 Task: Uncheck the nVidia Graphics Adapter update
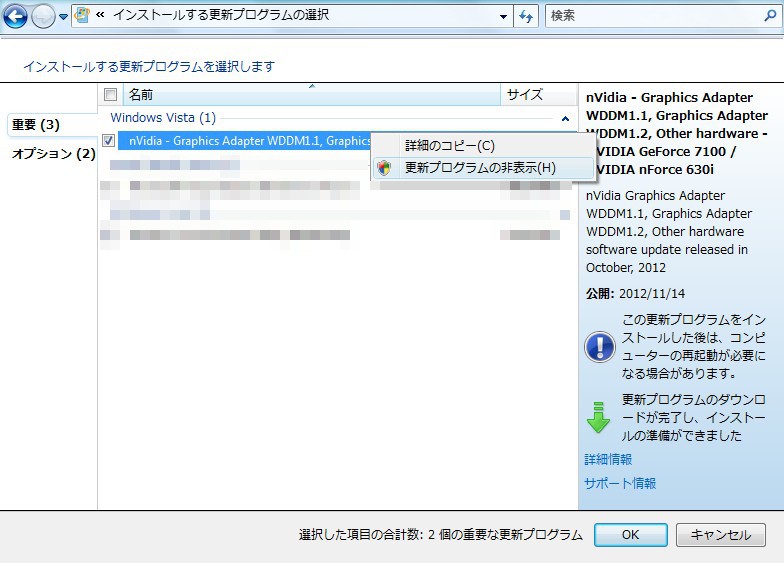coord(108,140)
